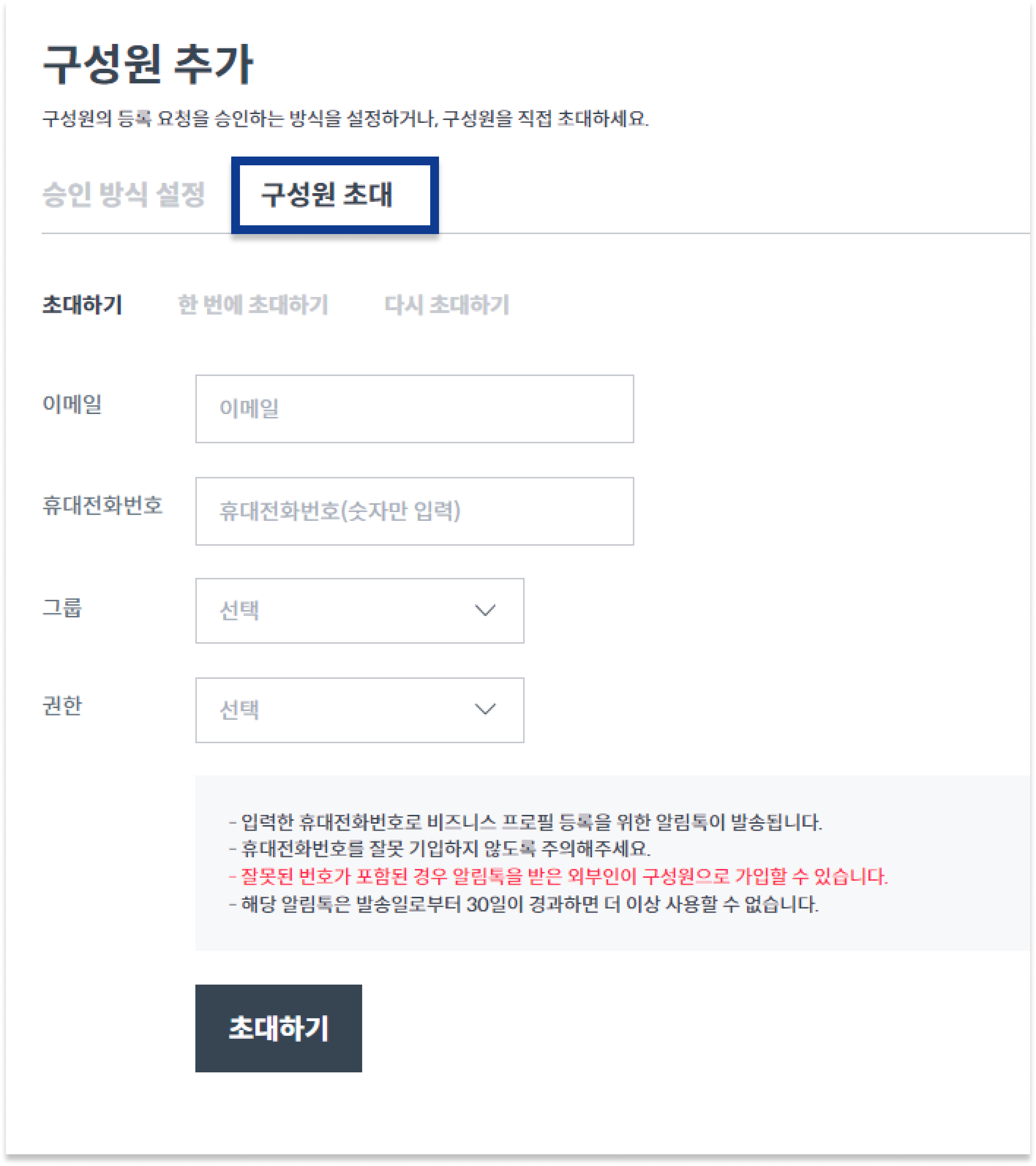Switch to the 승인 방식 설정 tab
This screenshot has width=1036, height=1166.
click(124, 194)
